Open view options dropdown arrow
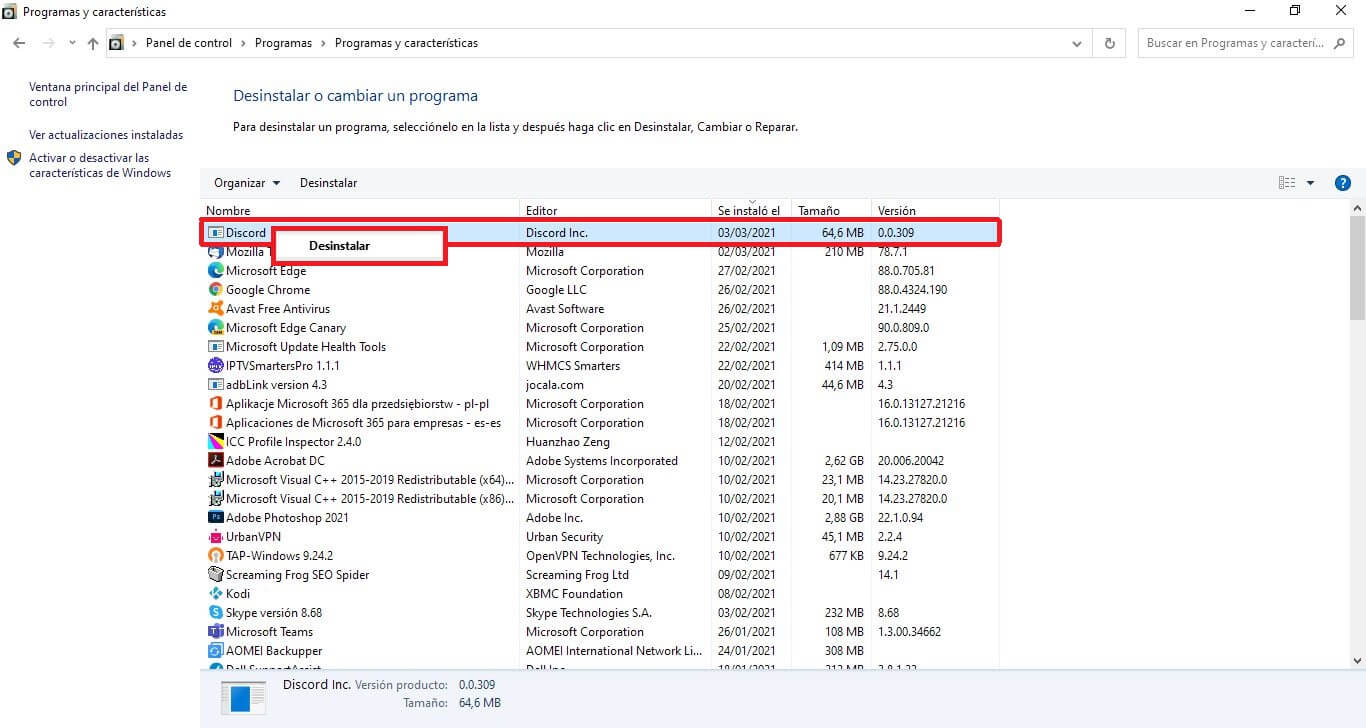Viewport: 1366px width, 728px height. pos(1310,183)
